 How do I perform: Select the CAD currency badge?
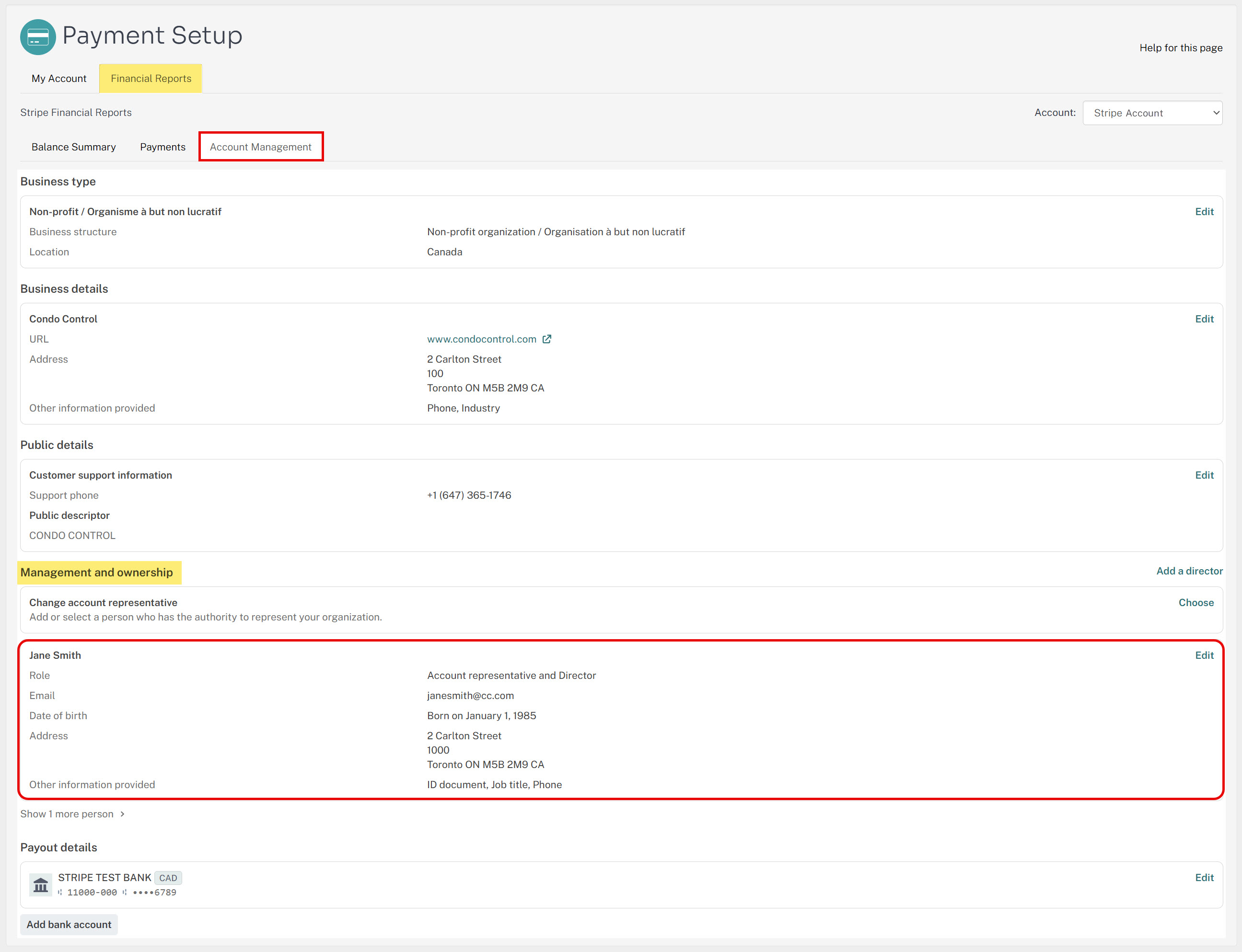pos(168,878)
